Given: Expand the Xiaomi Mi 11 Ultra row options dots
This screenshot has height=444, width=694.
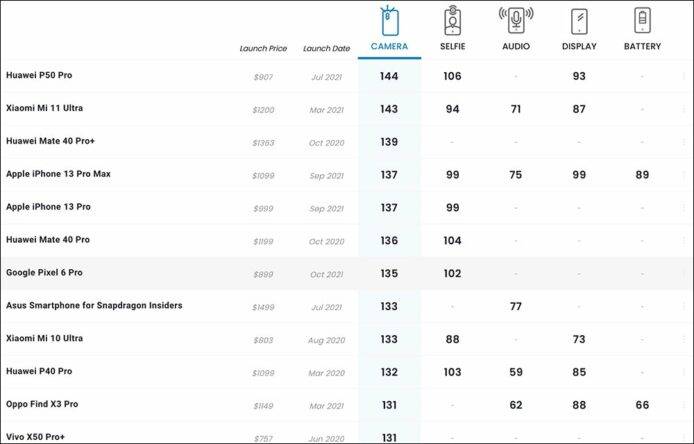Looking at the screenshot, I should tap(684, 109).
